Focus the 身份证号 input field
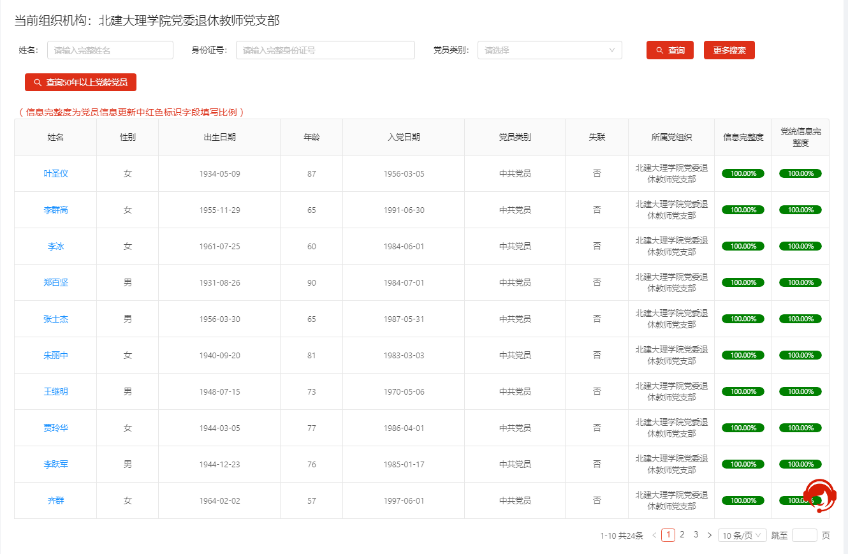The image size is (848, 554). (x=325, y=50)
